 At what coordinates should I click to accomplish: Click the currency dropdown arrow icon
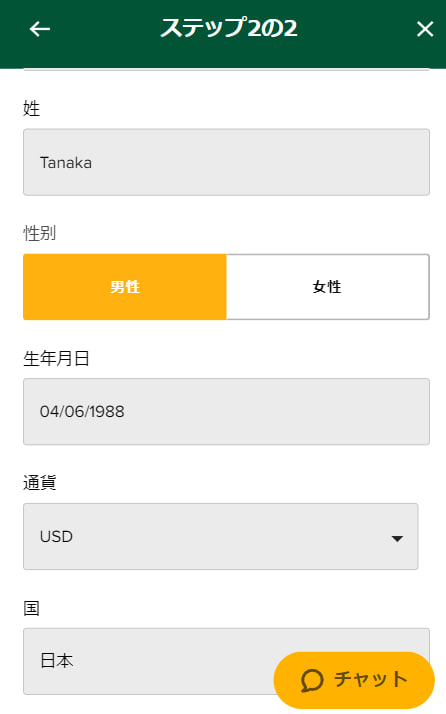coord(397,538)
